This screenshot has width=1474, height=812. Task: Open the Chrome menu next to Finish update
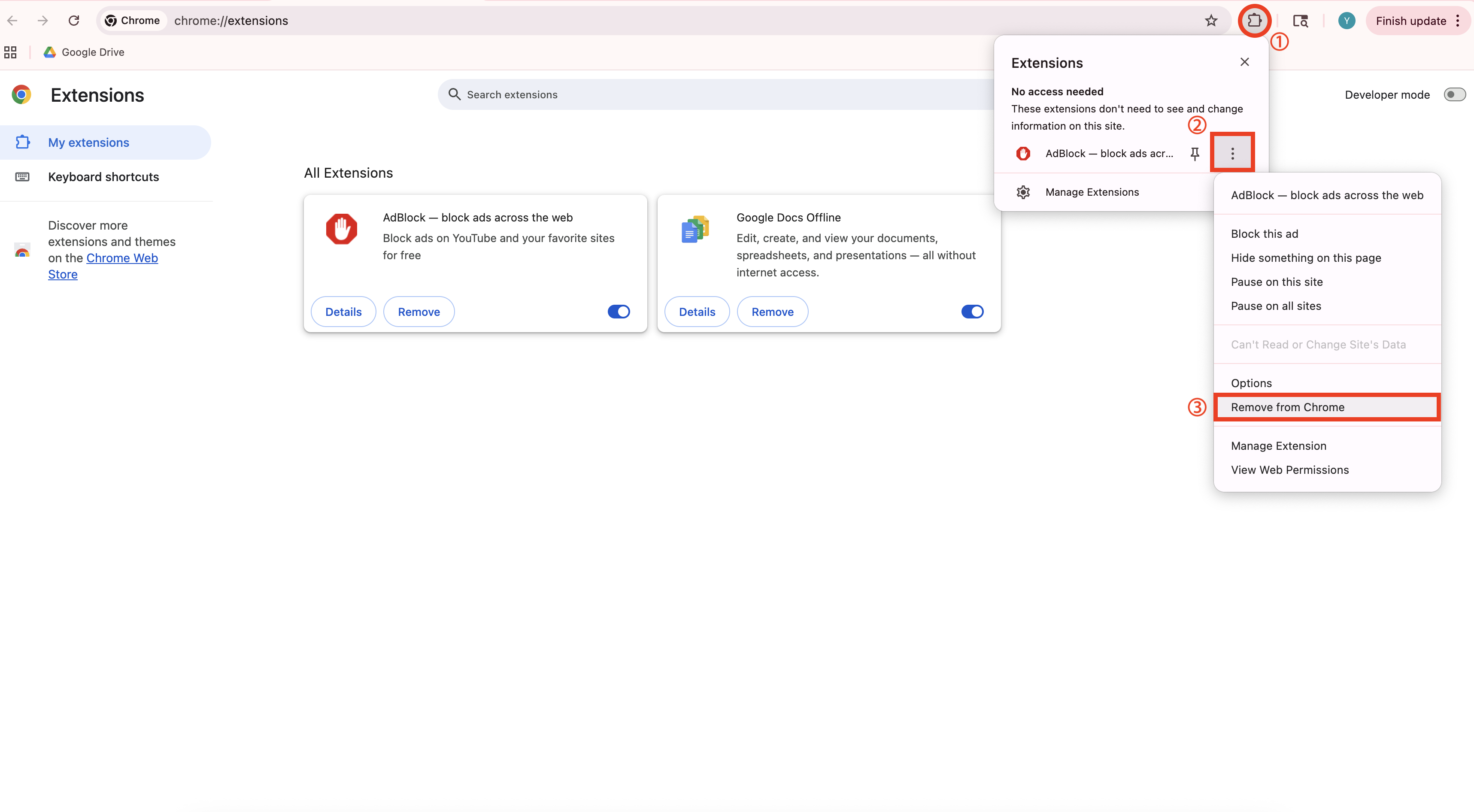click(1458, 21)
